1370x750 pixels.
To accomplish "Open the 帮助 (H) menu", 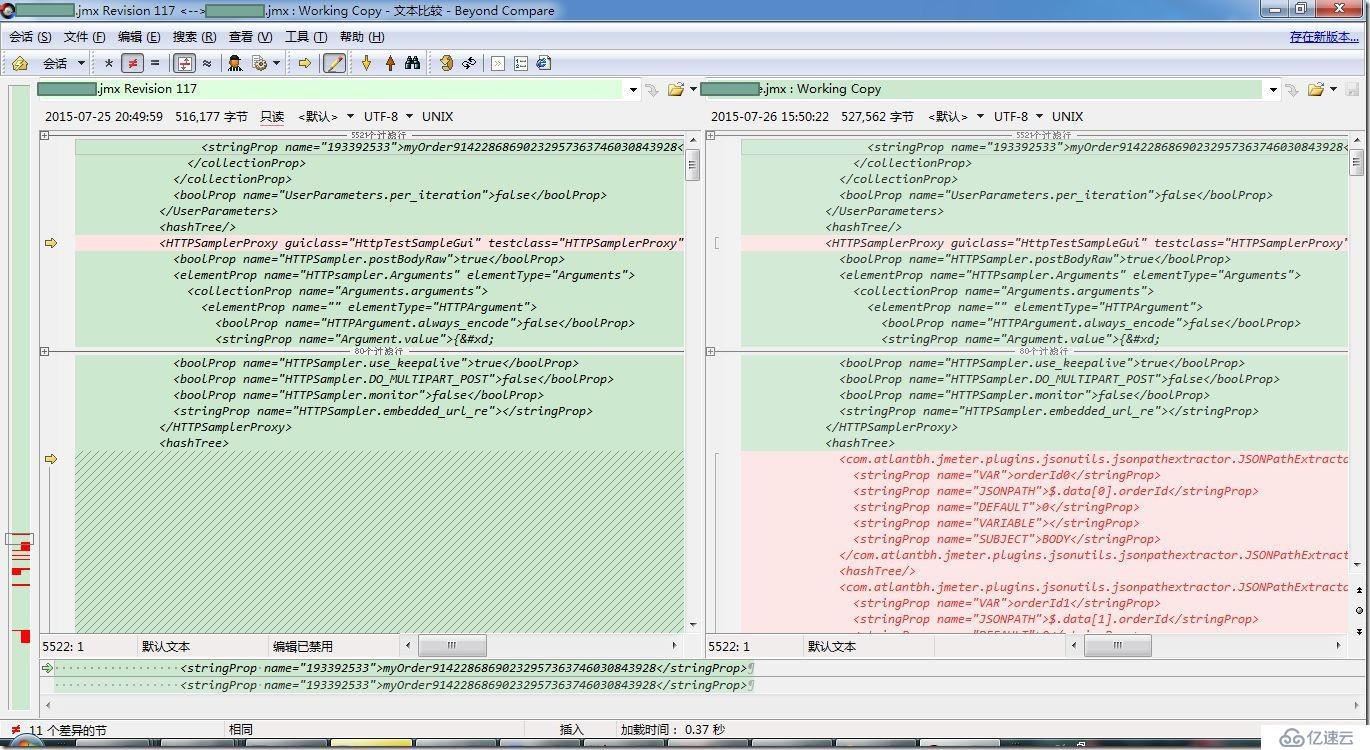I will pyautogui.click(x=361, y=37).
